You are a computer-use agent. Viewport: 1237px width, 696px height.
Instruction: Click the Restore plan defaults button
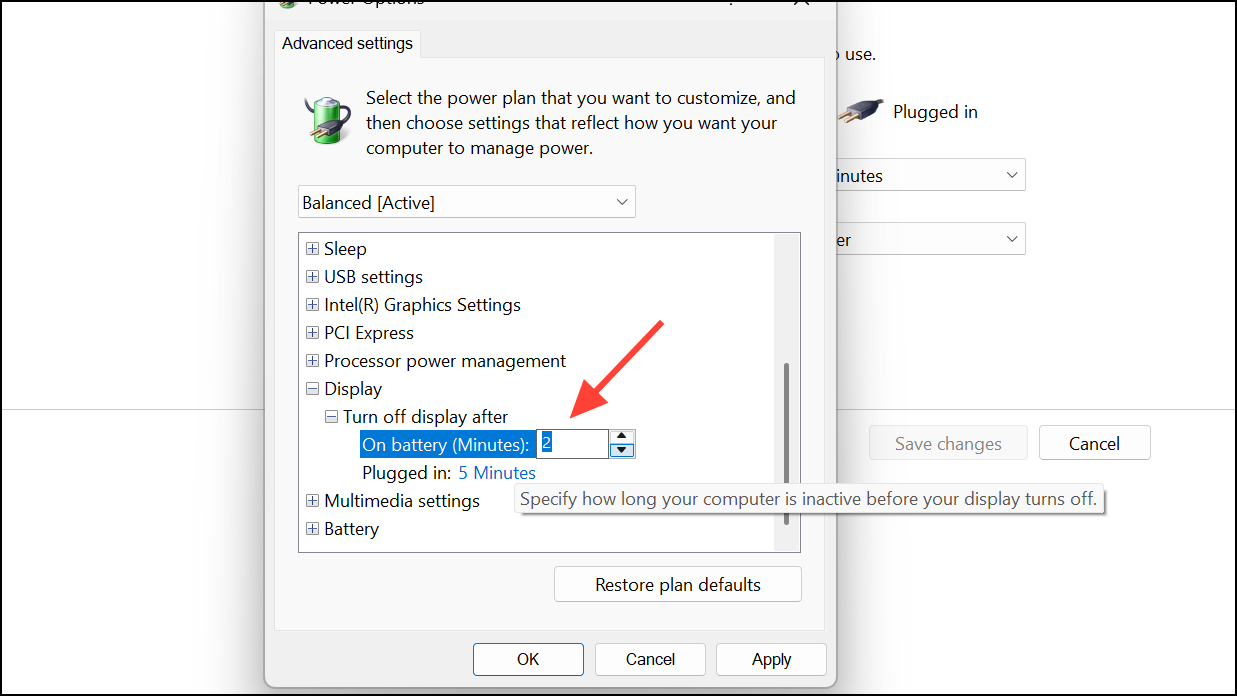click(x=677, y=583)
